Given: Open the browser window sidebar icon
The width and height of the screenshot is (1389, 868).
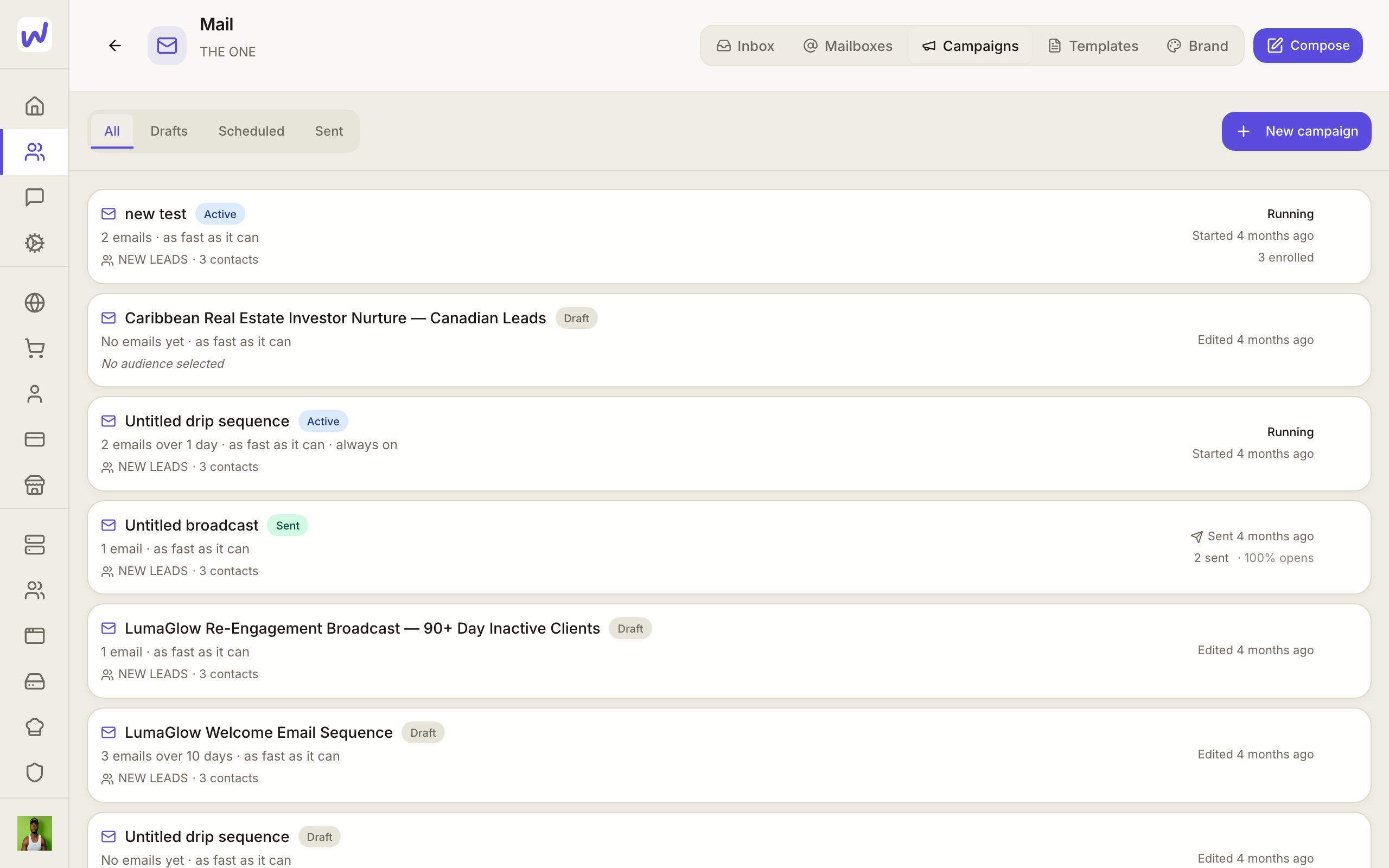Looking at the screenshot, I should coord(34,635).
